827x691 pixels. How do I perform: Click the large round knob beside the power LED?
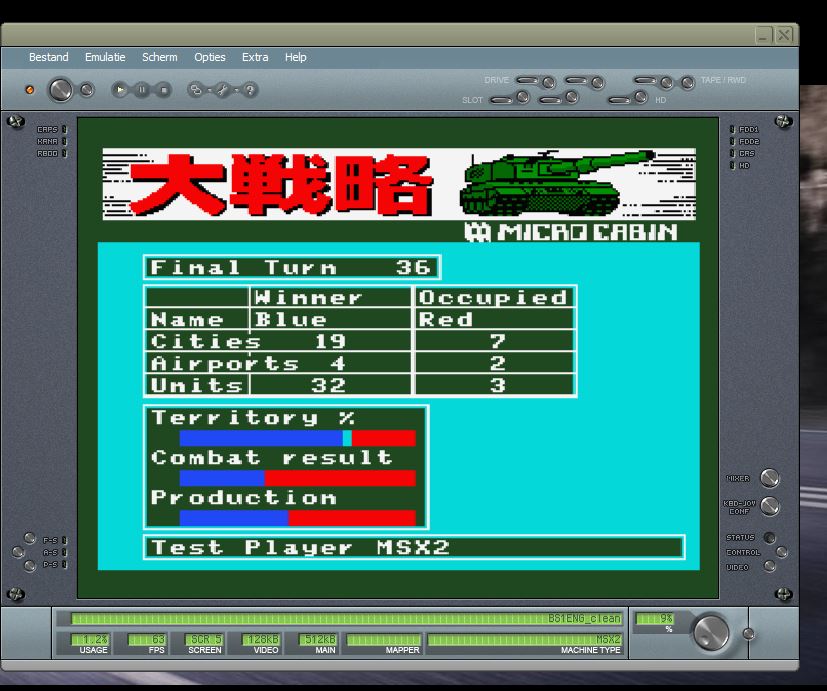[x=60, y=90]
